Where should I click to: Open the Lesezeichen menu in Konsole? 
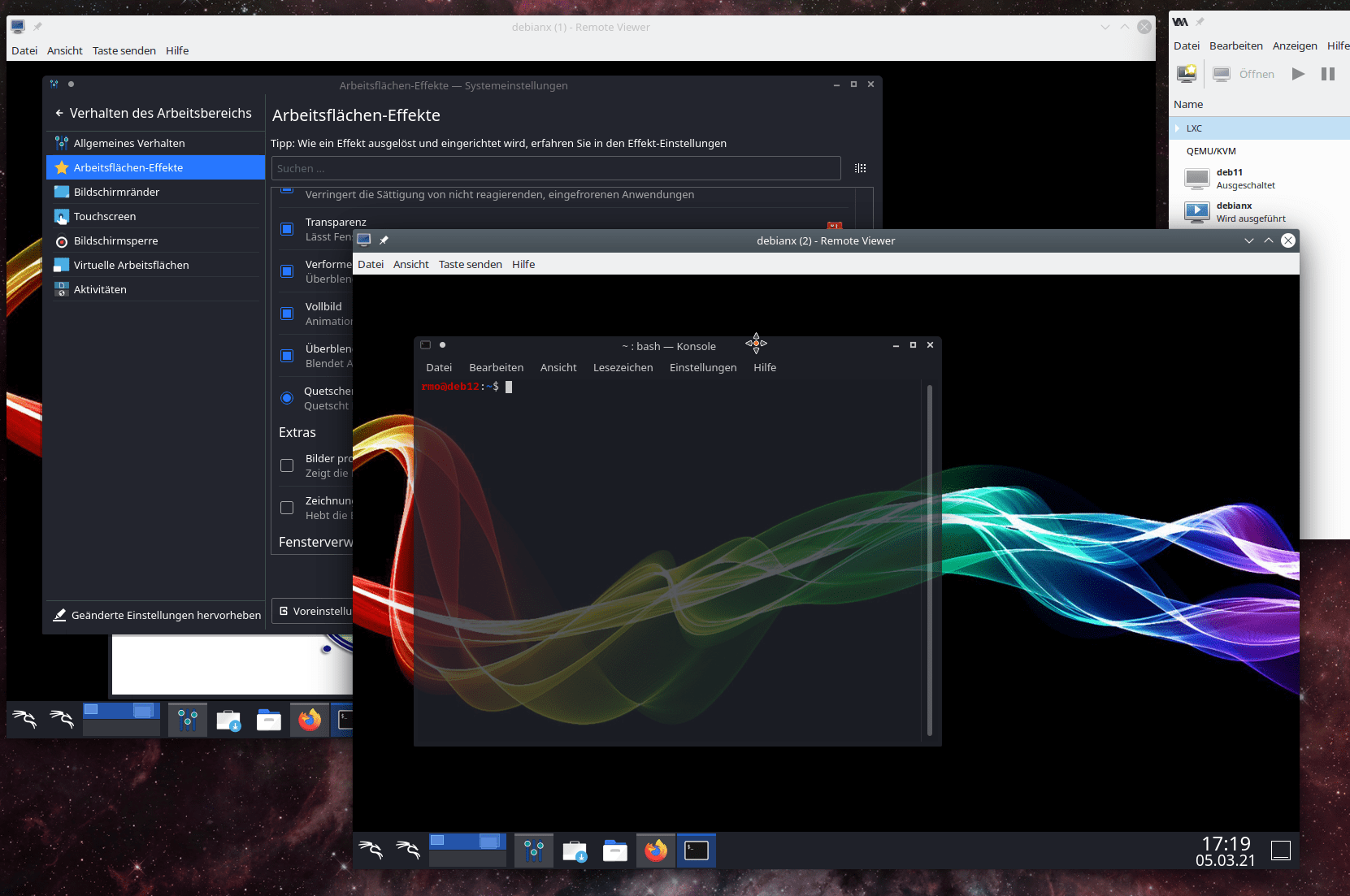click(x=623, y=367)
